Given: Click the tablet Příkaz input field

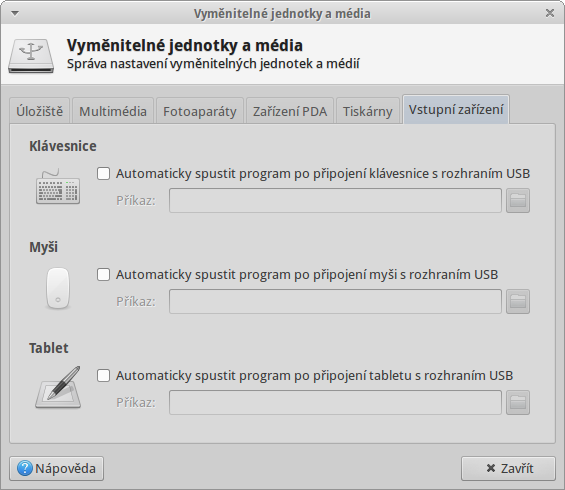Looking at the screenshot, I should [x=335, y=402].
